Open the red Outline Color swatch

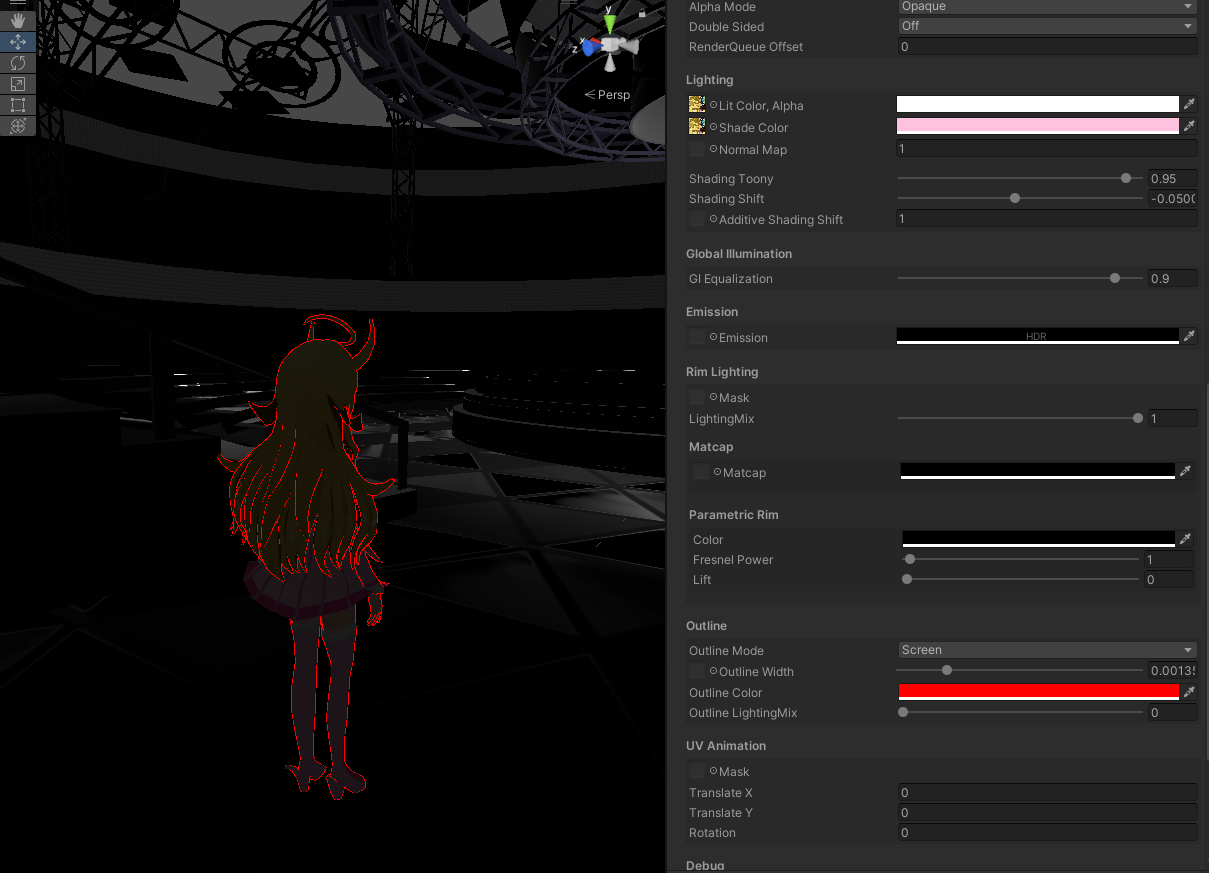coord(1038,692)
